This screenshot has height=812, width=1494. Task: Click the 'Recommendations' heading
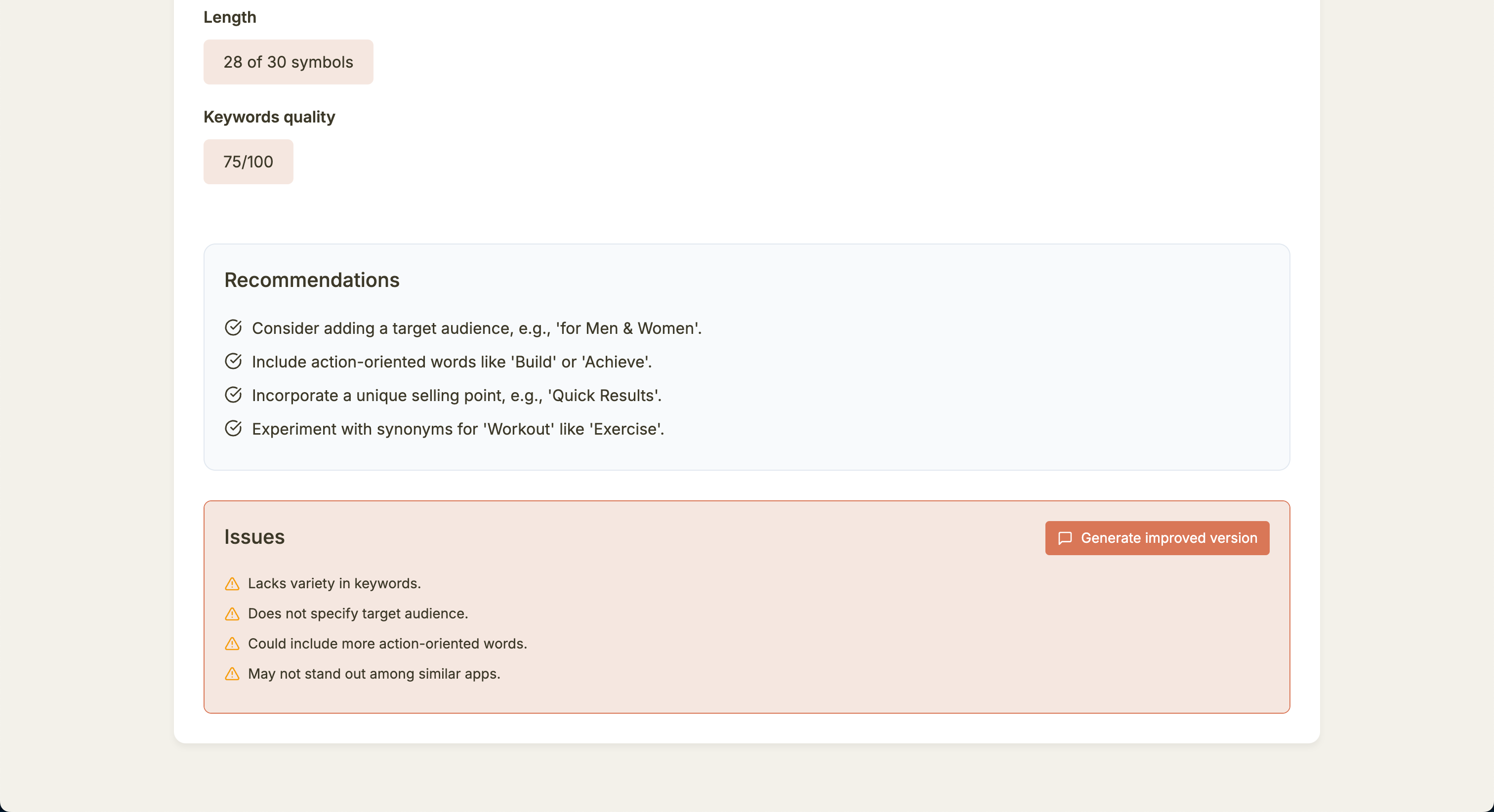tap(312, 280)
